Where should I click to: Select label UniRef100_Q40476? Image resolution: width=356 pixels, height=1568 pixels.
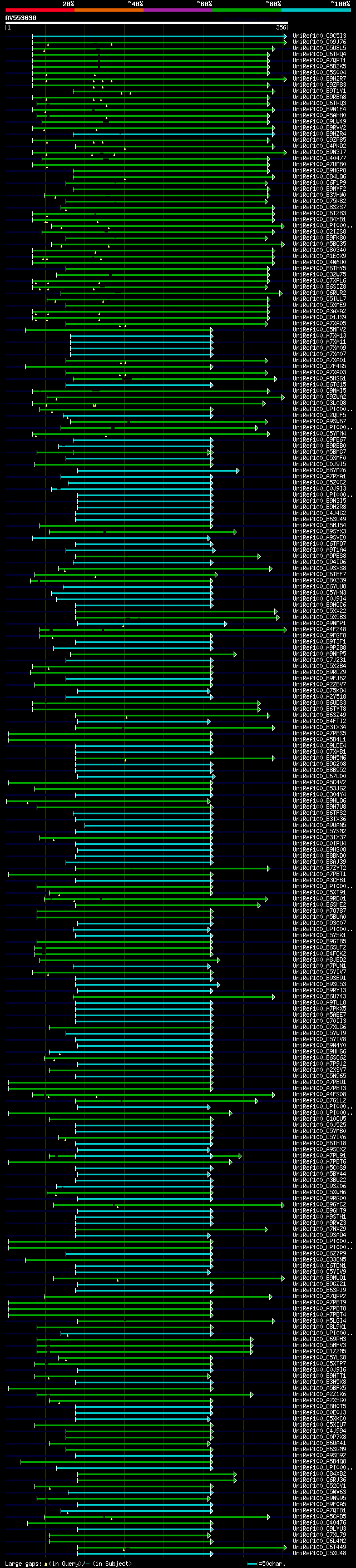[x=319, y=1522]
